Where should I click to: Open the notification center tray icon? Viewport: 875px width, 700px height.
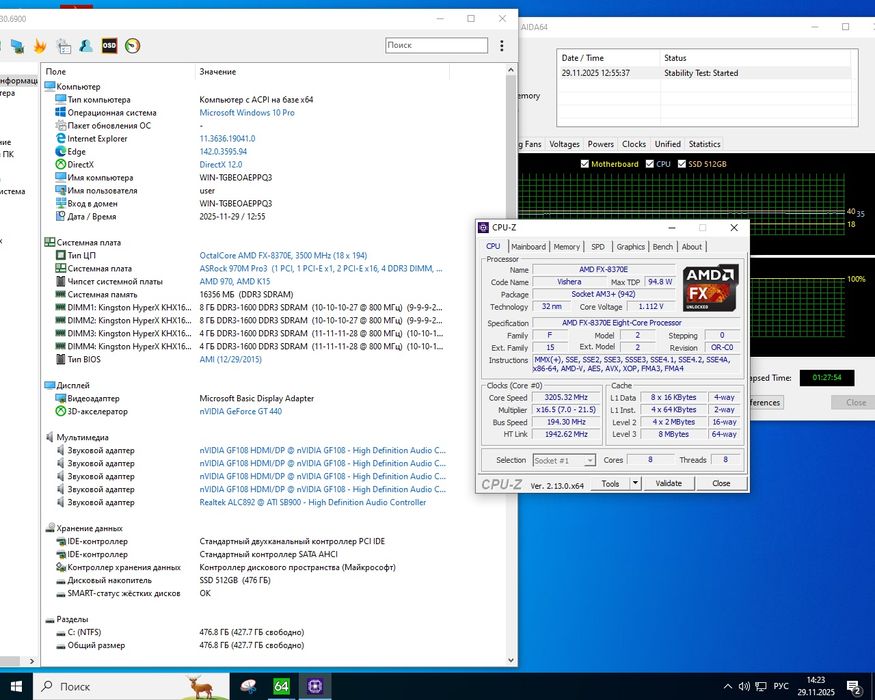point(854,687)
